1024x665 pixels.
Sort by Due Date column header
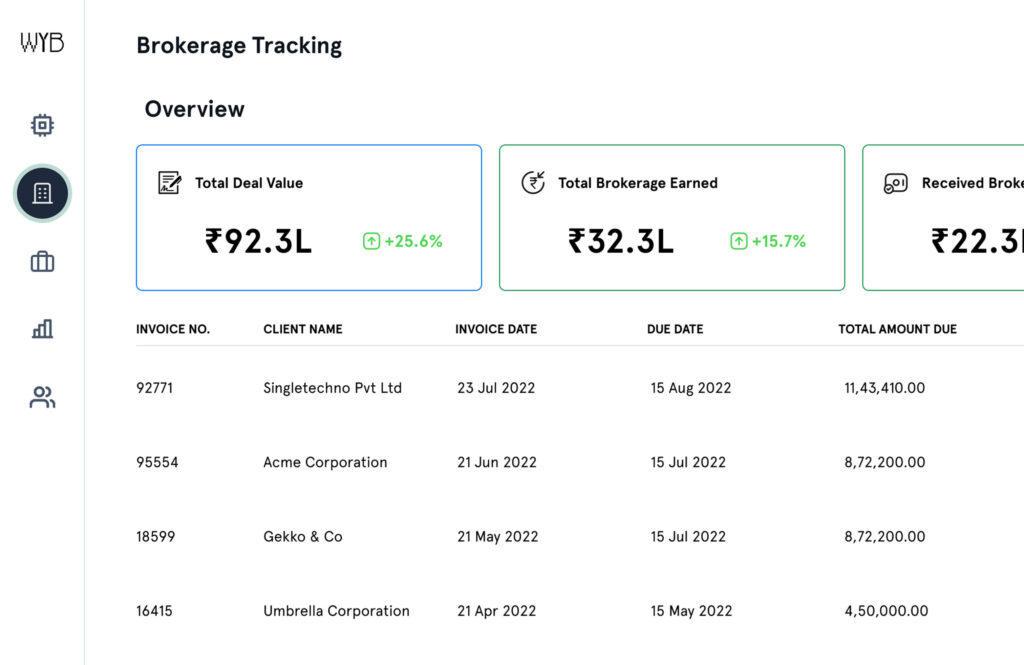click(x=675, y=329)
